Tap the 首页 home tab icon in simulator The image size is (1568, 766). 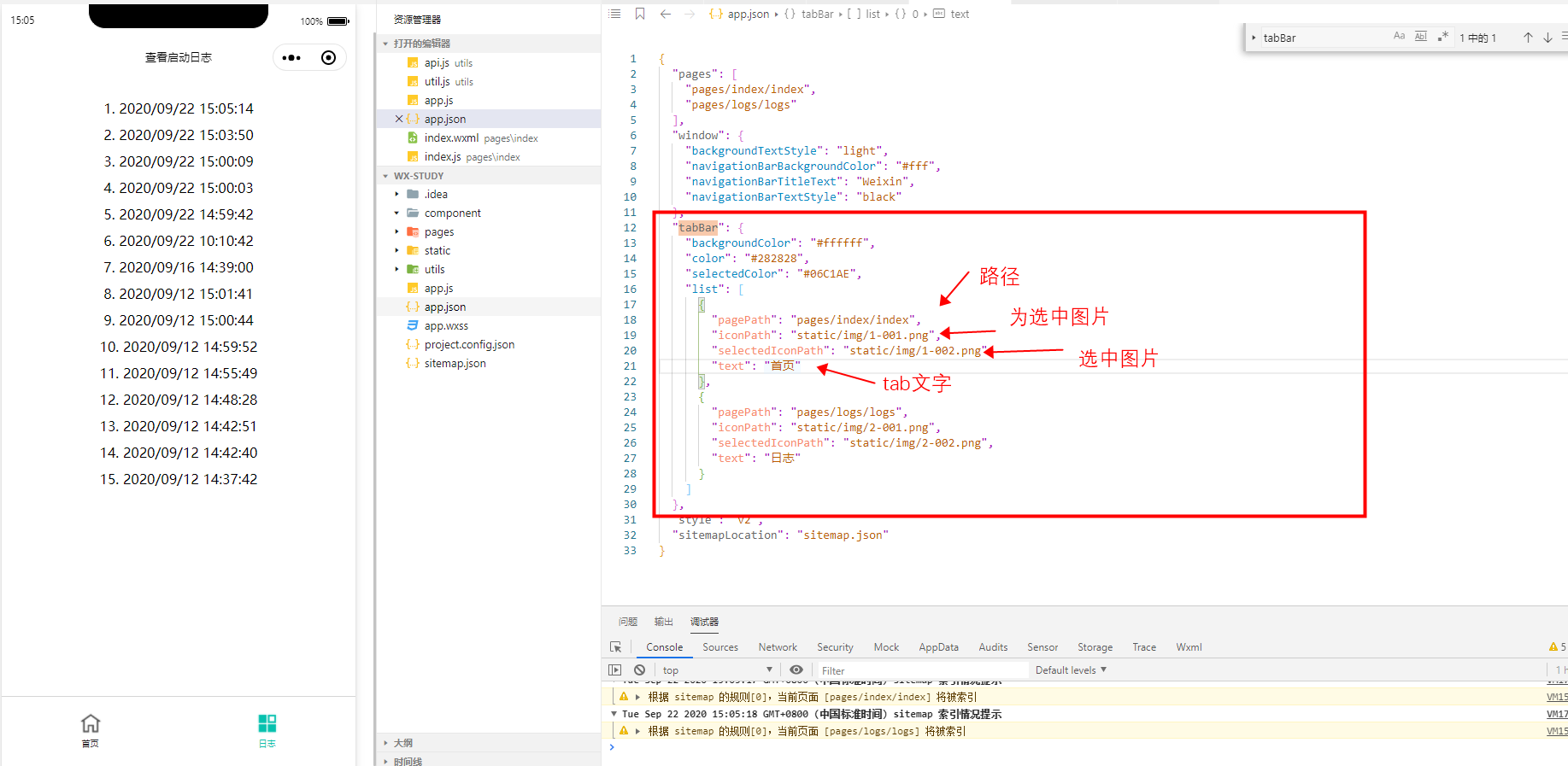91,724
